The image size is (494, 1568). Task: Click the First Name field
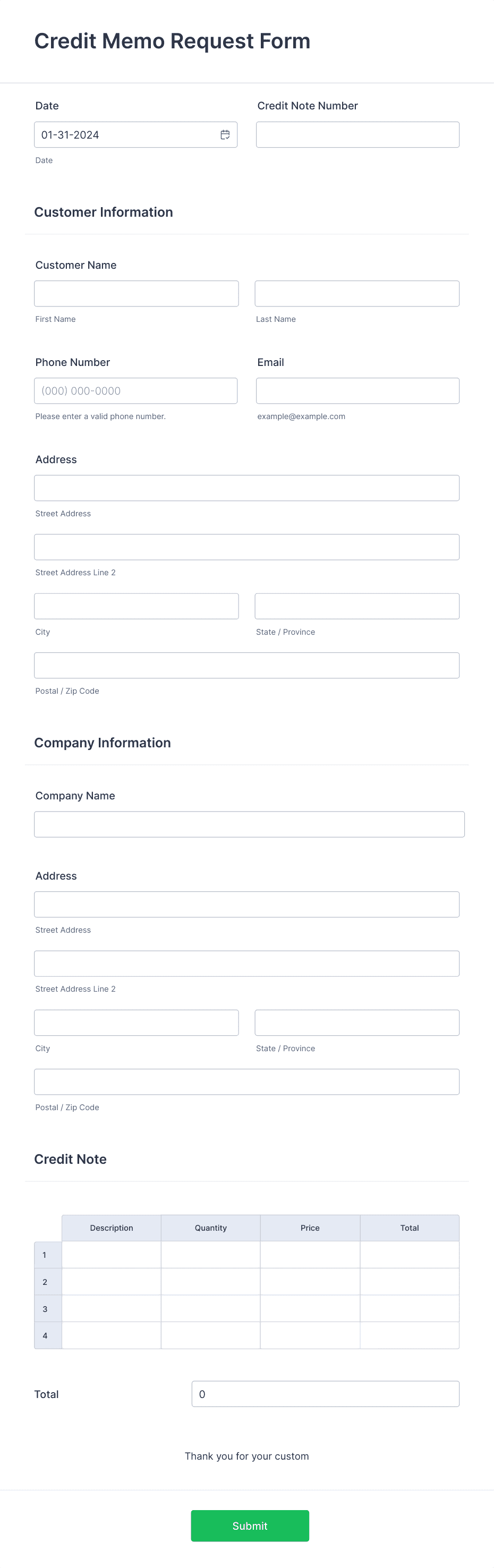tap(137, 293)
